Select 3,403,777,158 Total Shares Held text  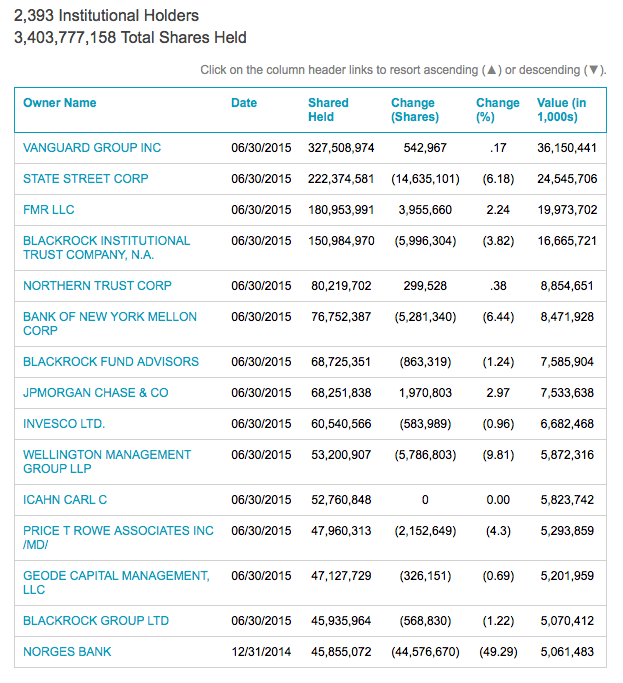pyautogui.click(x=130, y=37)
